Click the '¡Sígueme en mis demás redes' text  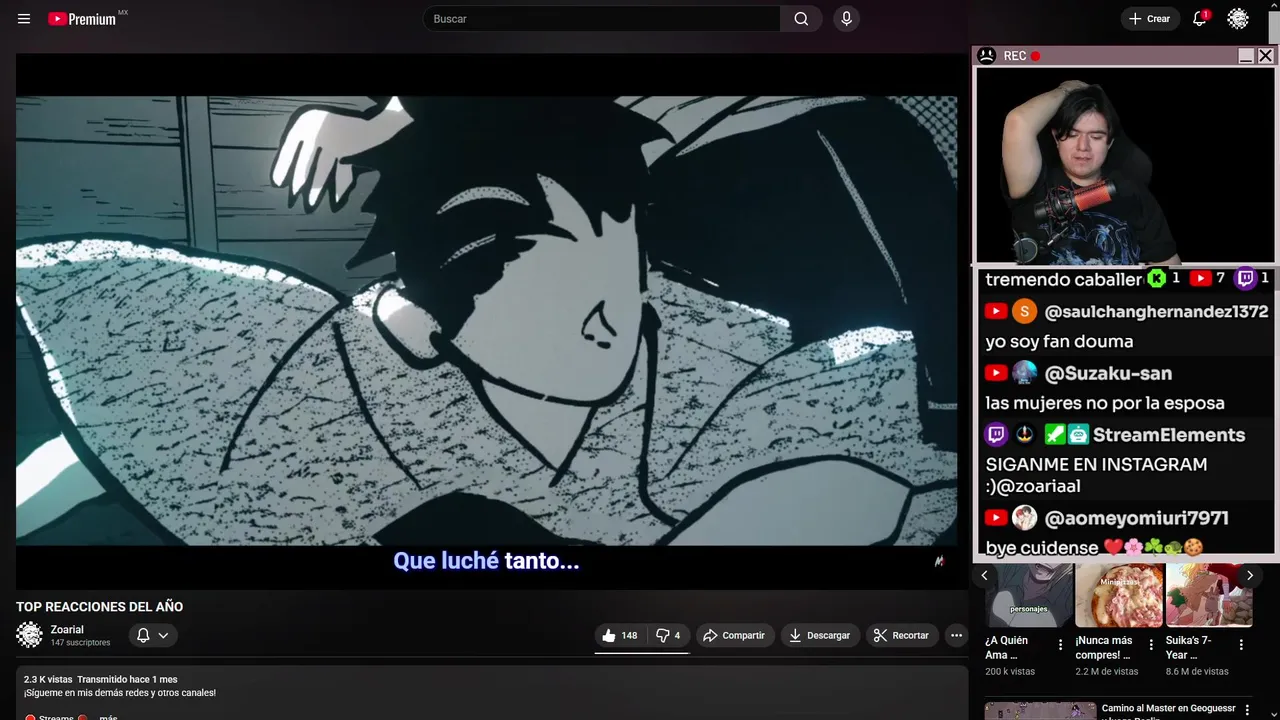coord(120,693)
